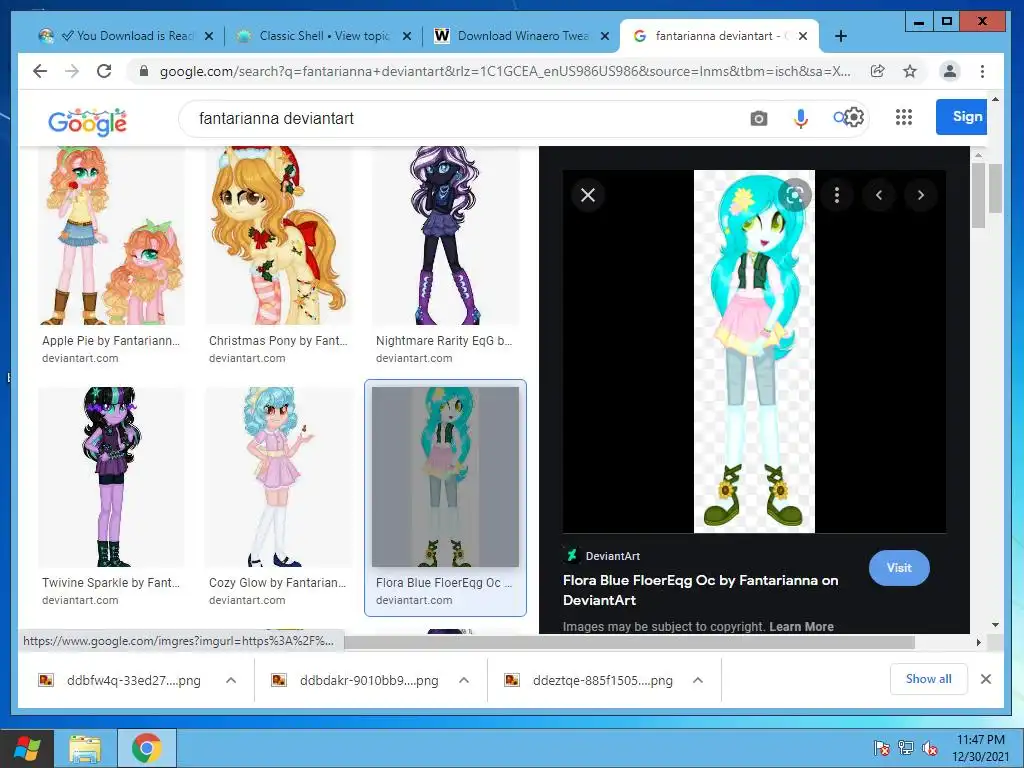Select the Twivine Sparkle thumbnail
1024x768 pixels.
111,477
